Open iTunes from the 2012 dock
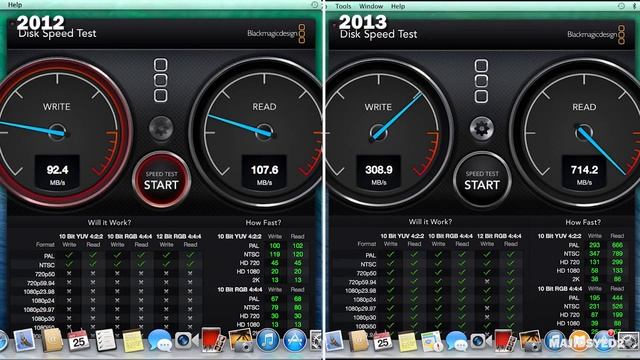The image size is (640, 360). click(268, 340)
